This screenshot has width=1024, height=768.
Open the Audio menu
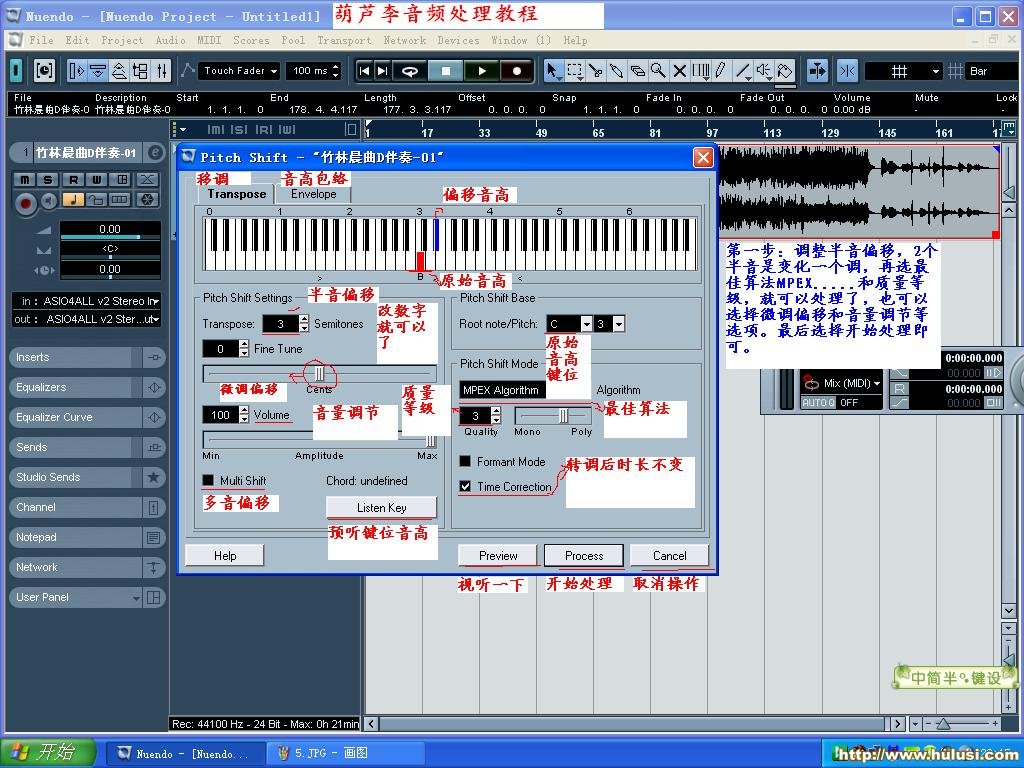pyautogui.click(x=170, y=40)
